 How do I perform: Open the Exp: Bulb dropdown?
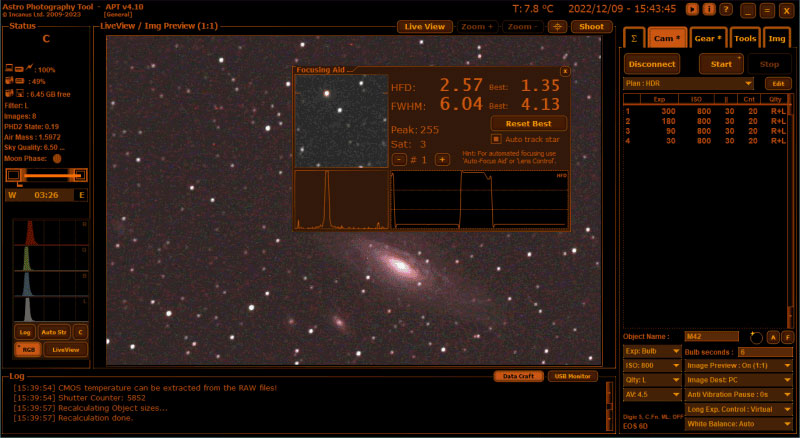coord(652,351)
